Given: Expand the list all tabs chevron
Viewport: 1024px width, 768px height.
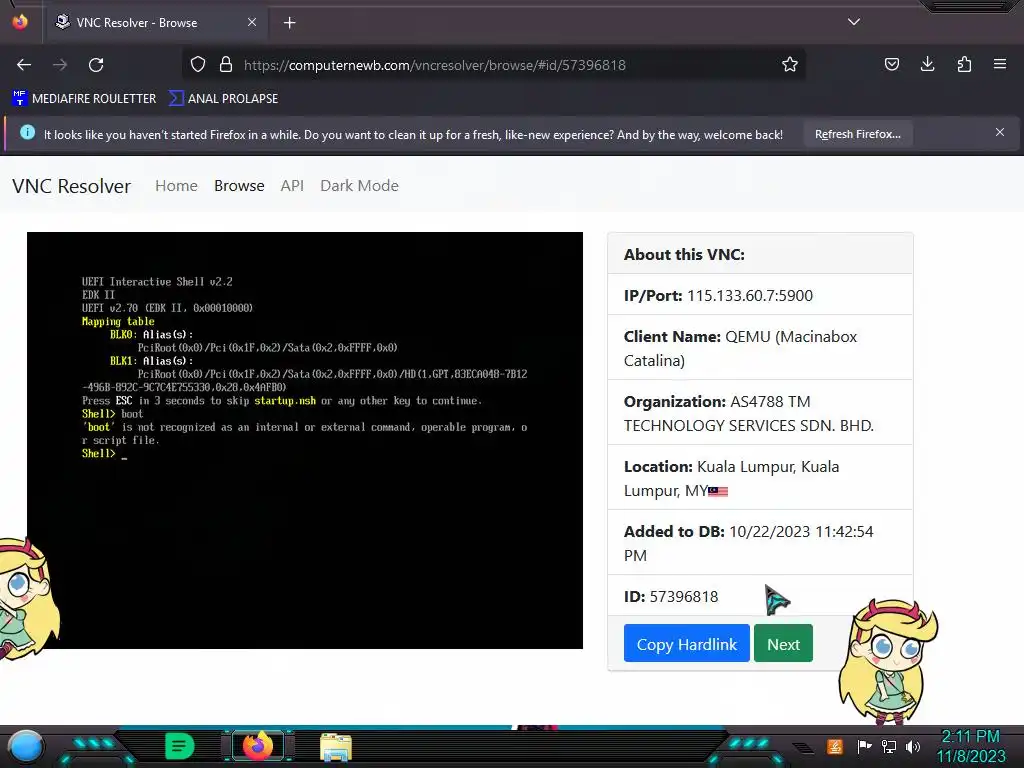Looking at the screenshot, I should [x=854, y=22].
